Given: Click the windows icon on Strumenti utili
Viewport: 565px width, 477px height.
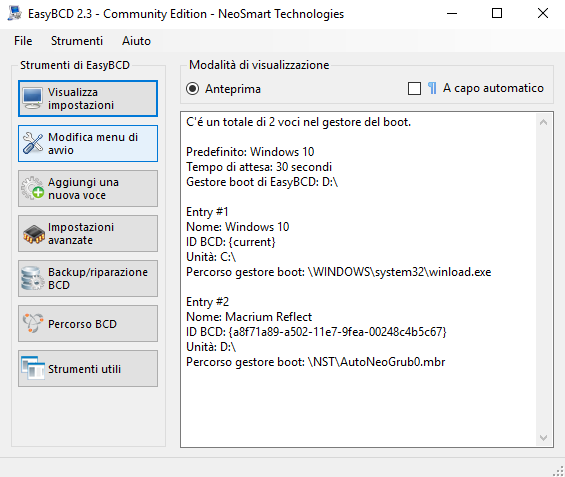Looking at the screenshot, I should point(32,368).
